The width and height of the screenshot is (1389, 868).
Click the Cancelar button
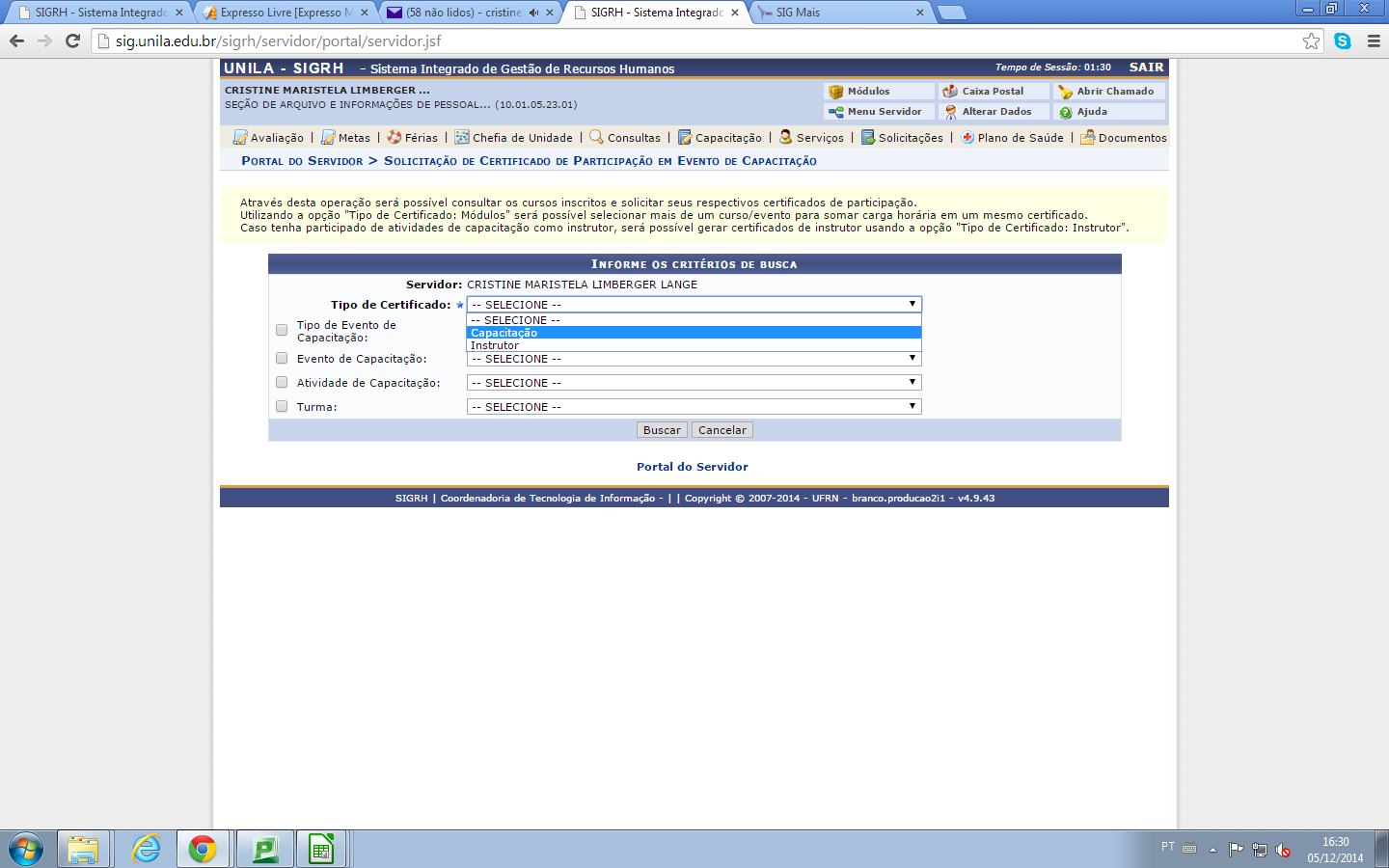pos(722,430)
